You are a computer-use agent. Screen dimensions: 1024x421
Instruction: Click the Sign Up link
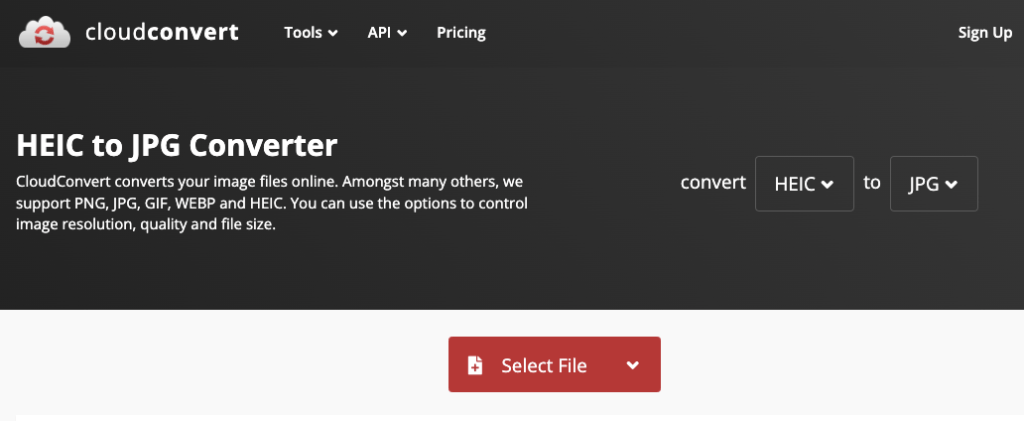pos(985,33)
